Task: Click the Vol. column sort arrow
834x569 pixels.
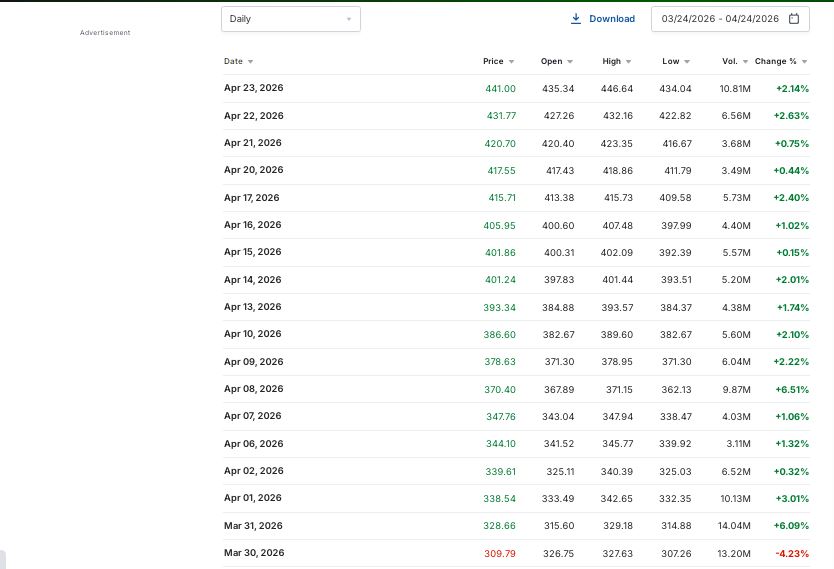Action: click(x=745, y=62)
